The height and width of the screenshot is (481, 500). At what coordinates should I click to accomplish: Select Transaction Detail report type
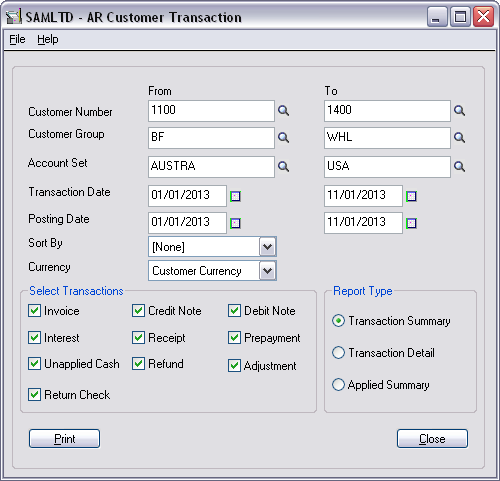338,353
